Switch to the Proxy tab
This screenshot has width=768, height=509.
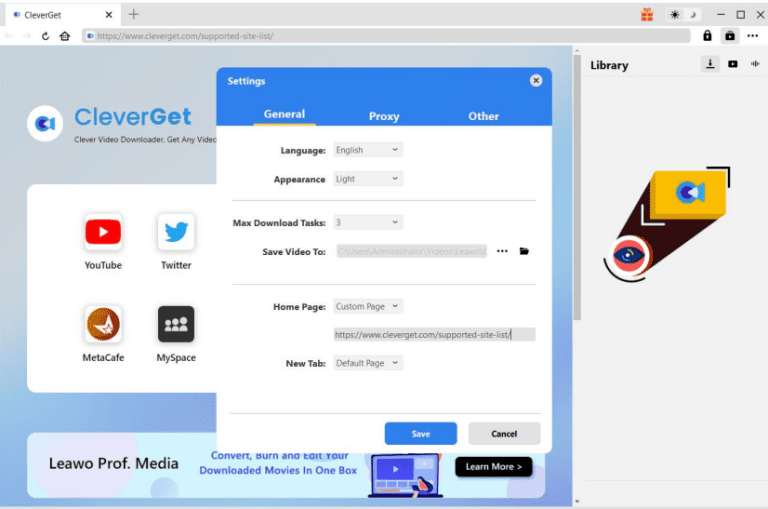tap(384, 116)
